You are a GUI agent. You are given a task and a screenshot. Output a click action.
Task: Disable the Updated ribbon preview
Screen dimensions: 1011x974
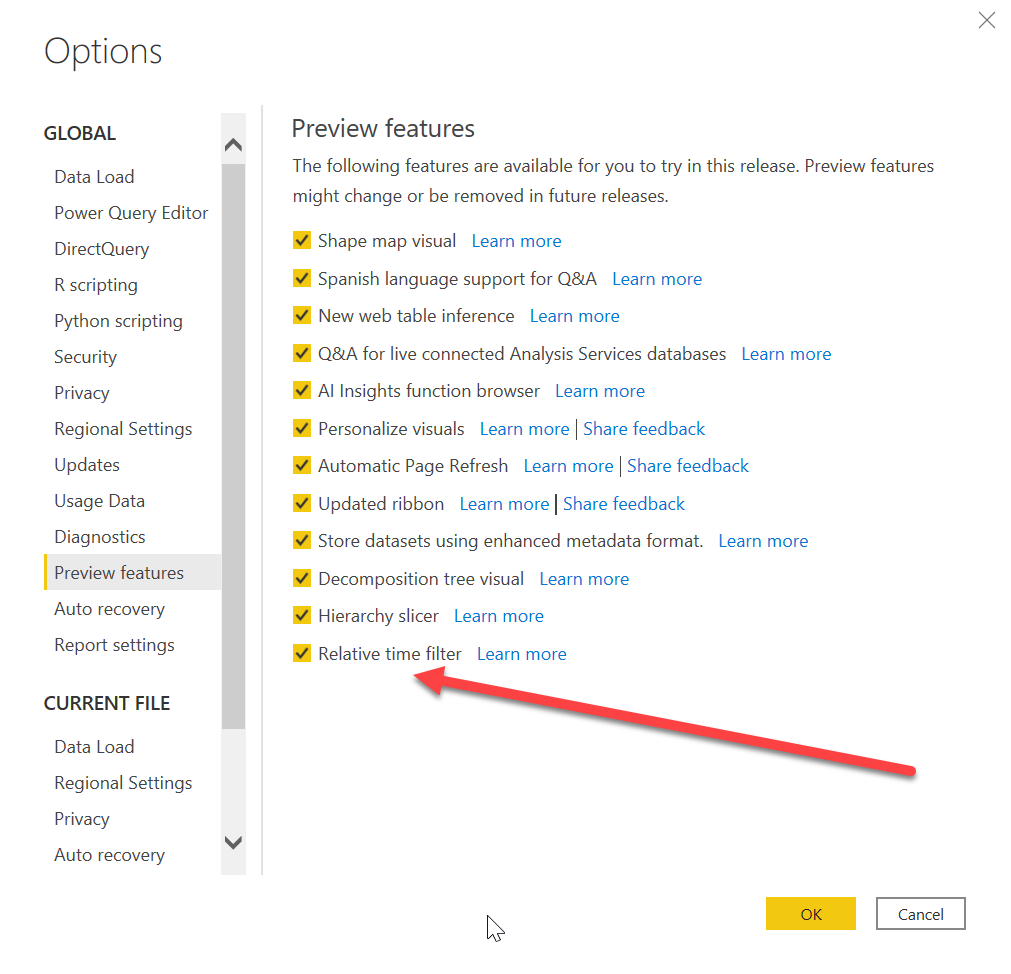[302, 503]
